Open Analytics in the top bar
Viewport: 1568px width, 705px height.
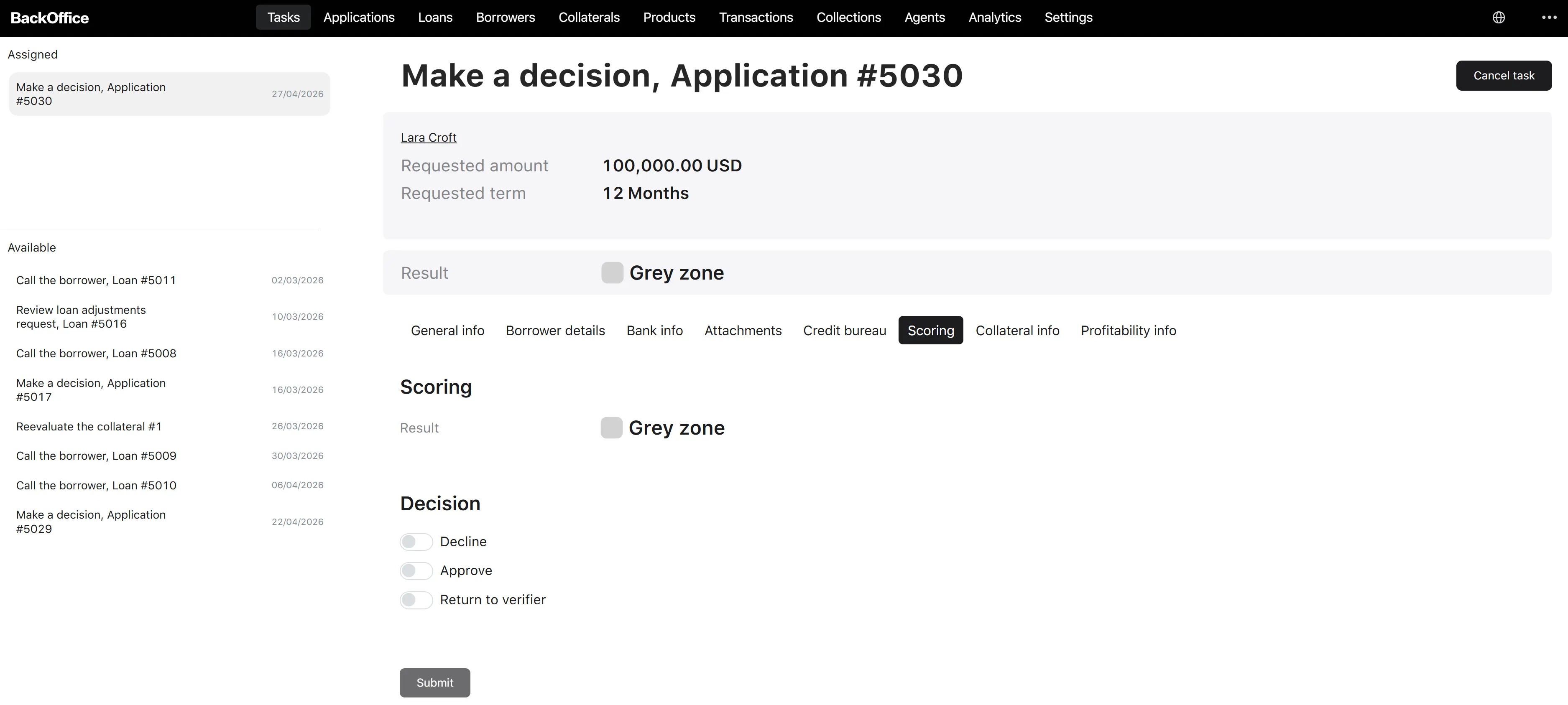click(x=995, y=17)
